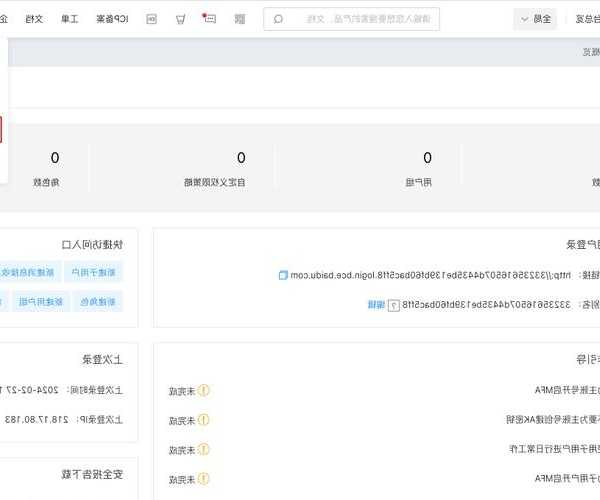The width and height of the screenshot is (600, 500).
Task: Open the message notifications icon with red dot
Action: point(209,19)
